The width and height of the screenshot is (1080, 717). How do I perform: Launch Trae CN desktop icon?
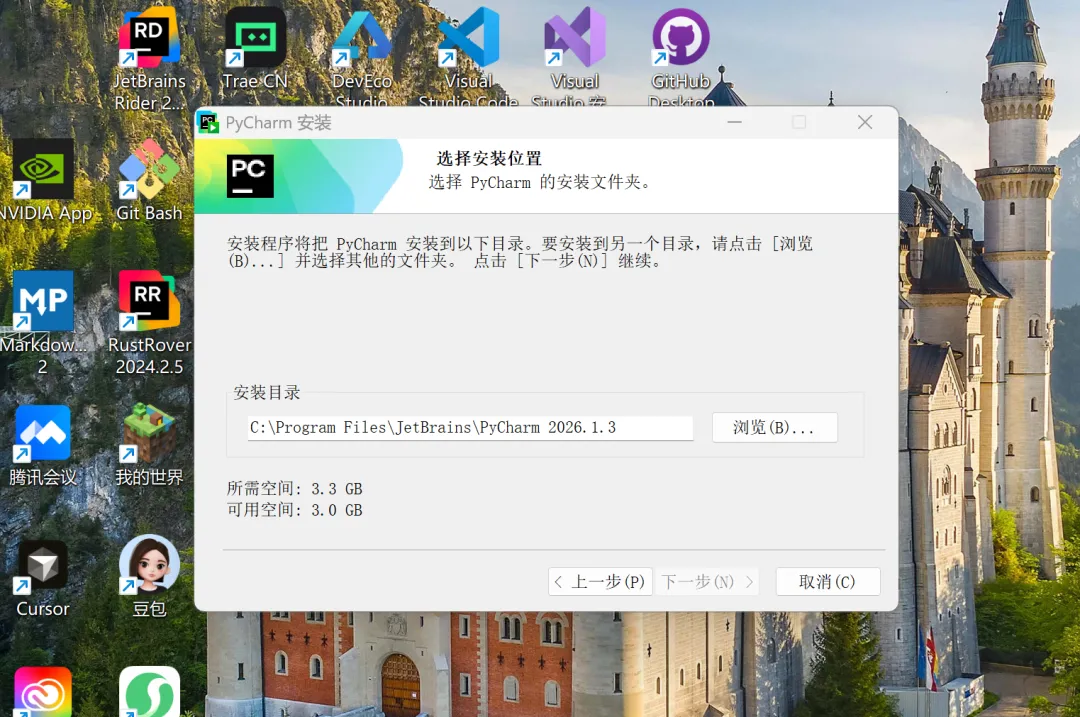[x=255, y=48]
